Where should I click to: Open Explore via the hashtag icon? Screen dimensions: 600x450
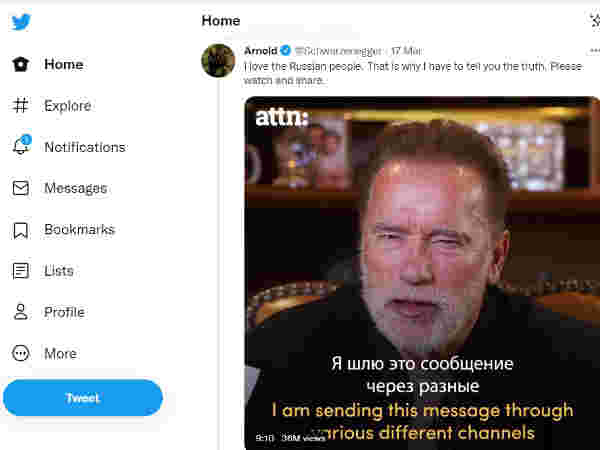[x=21, y=106]
